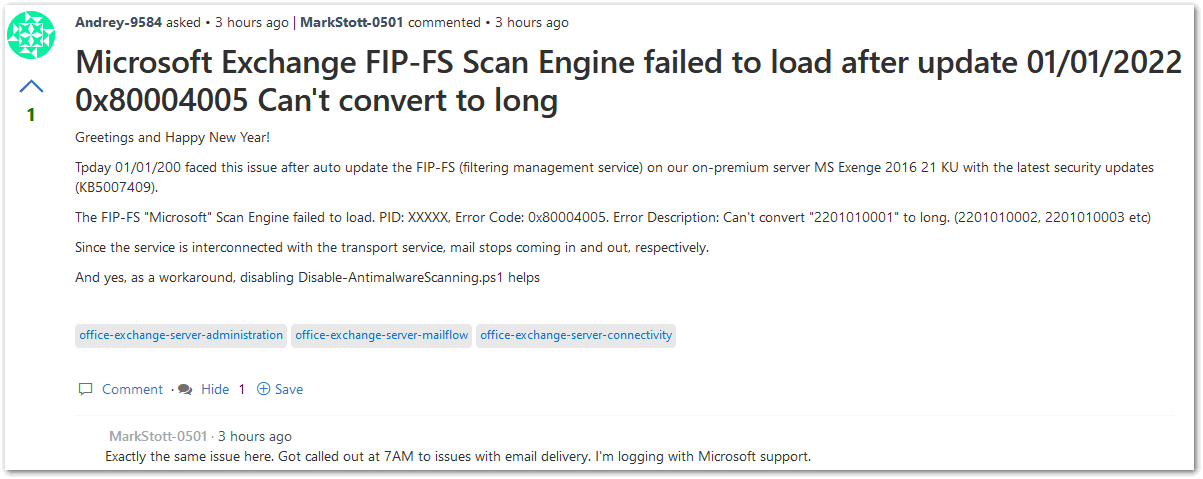Hide the comments using Hide link
Screen dimensions: 1203x479
coord(215,389)
